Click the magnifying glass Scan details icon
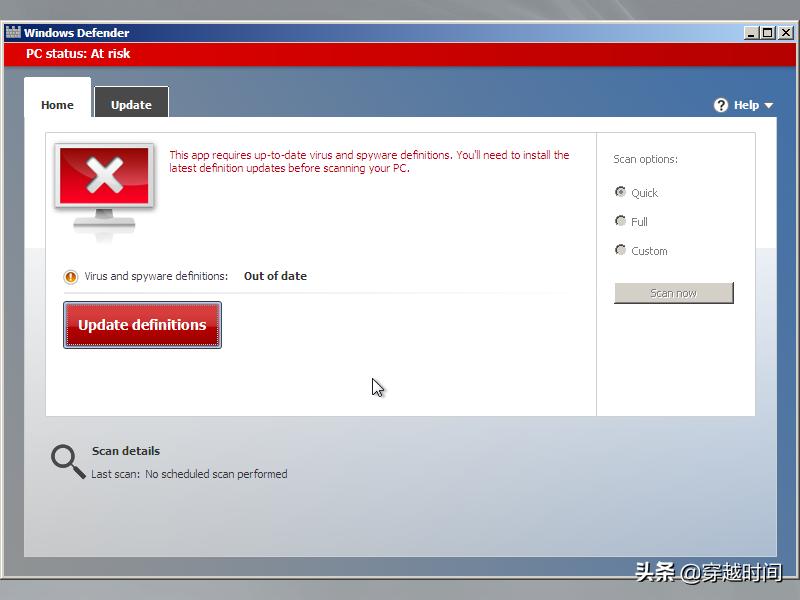 [66, 461]
